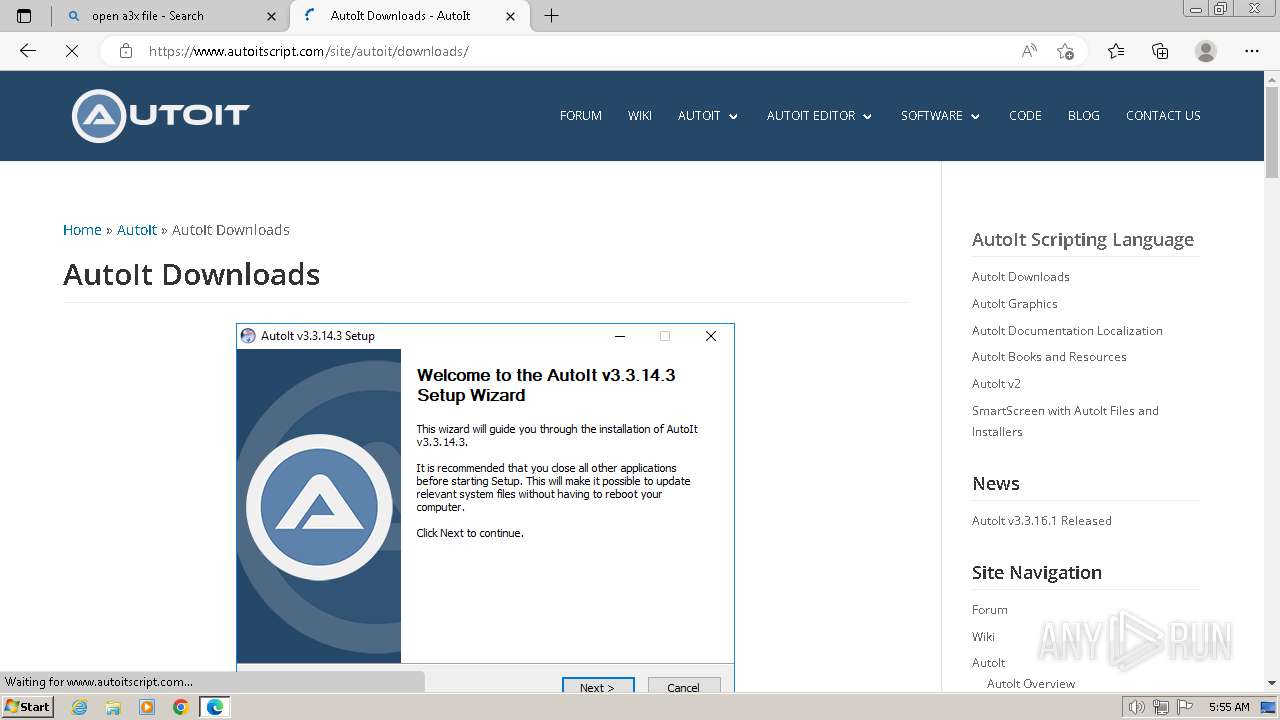Follow the AutoIt breadcrumb link

137,230
